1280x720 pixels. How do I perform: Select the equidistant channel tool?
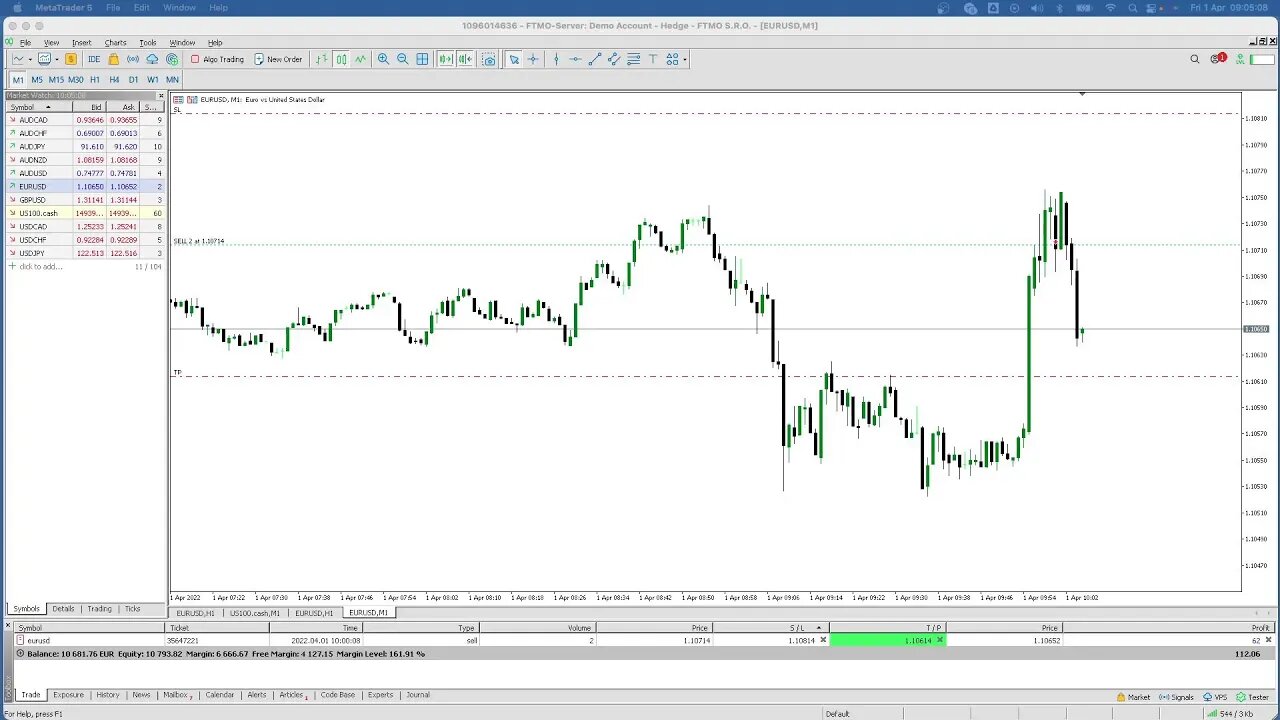(614, 59)
